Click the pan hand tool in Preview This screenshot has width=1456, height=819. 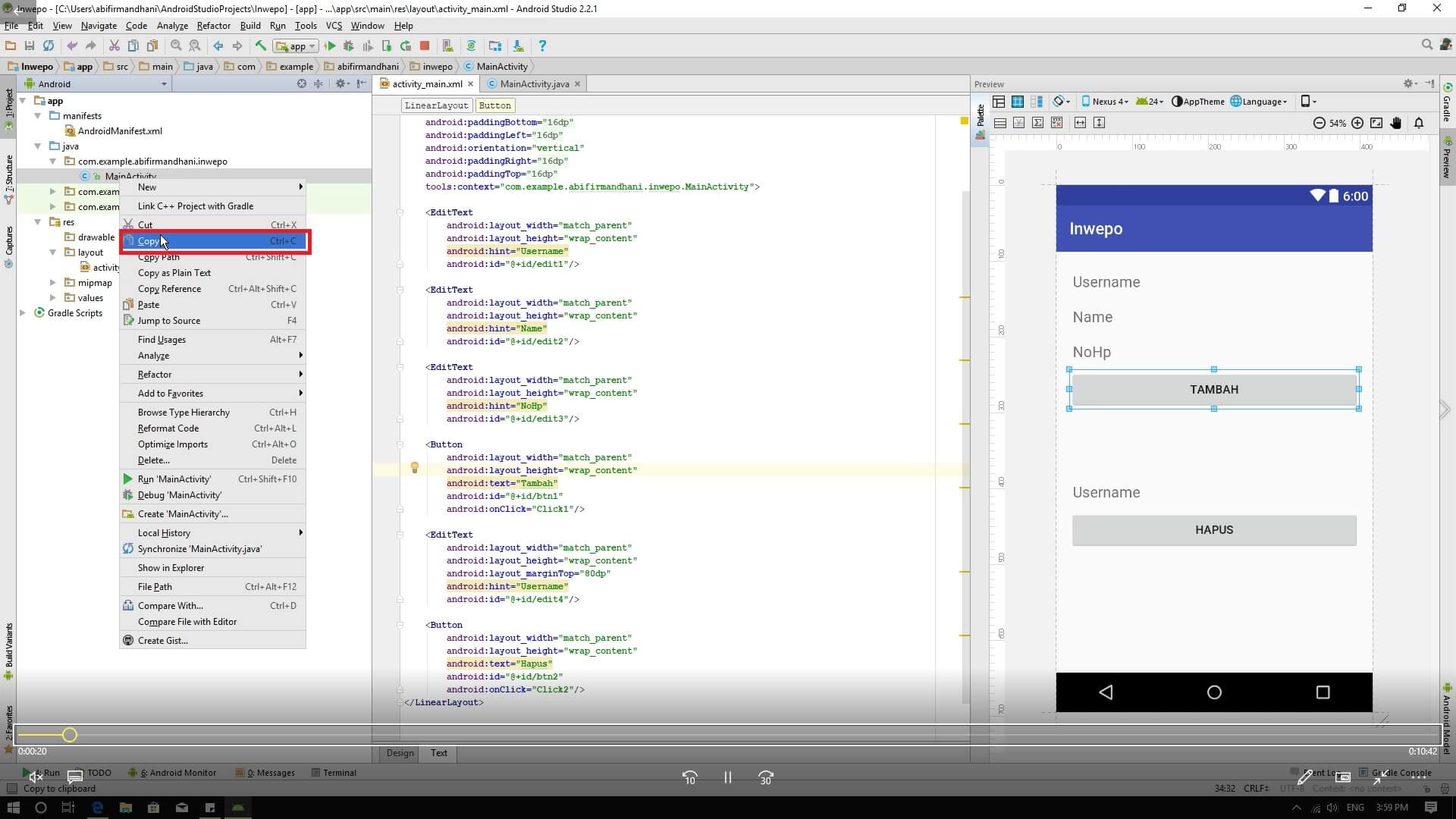tap(1395, 123)
